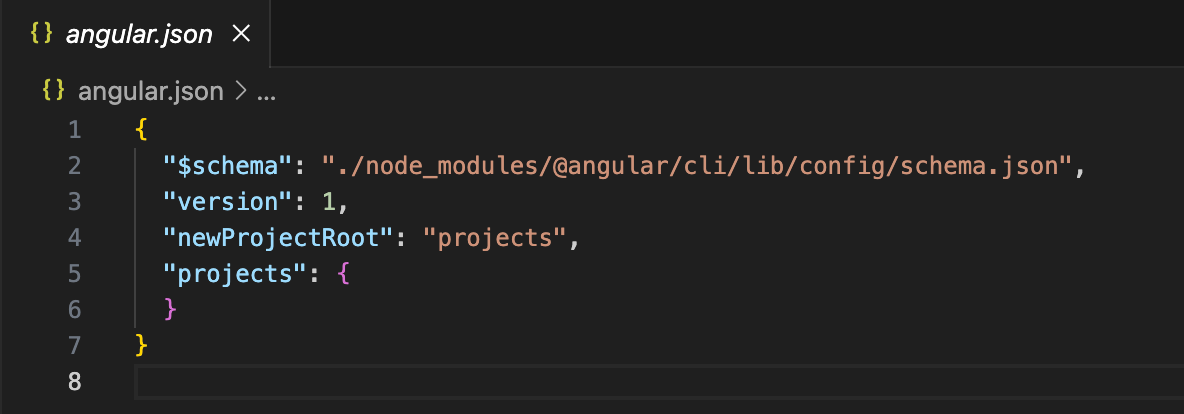Click line number 8 in gutter
This screenshot has height=414, width=1184.
pos(74,382)
